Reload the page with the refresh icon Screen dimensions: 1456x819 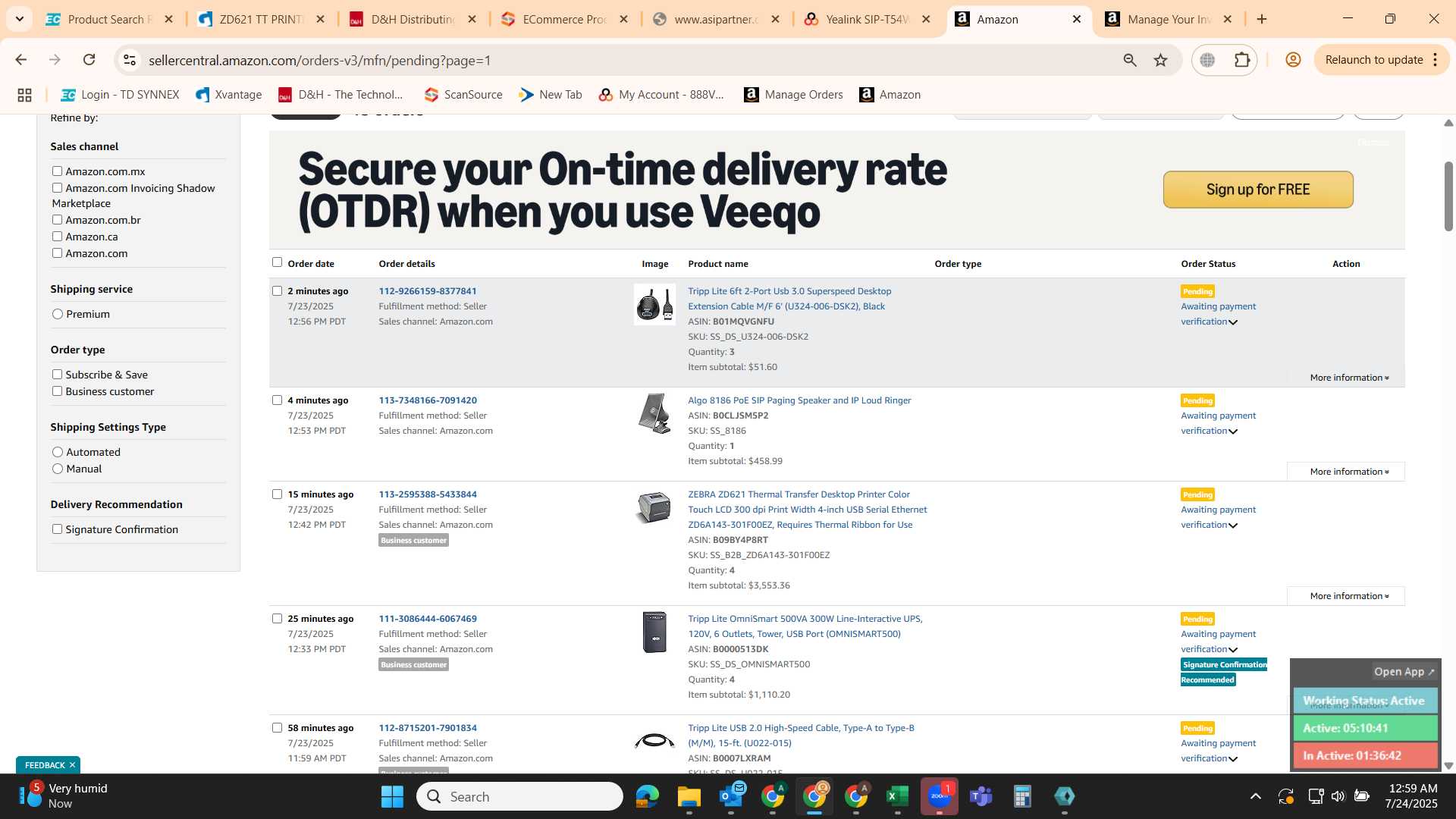coord(89,60)
